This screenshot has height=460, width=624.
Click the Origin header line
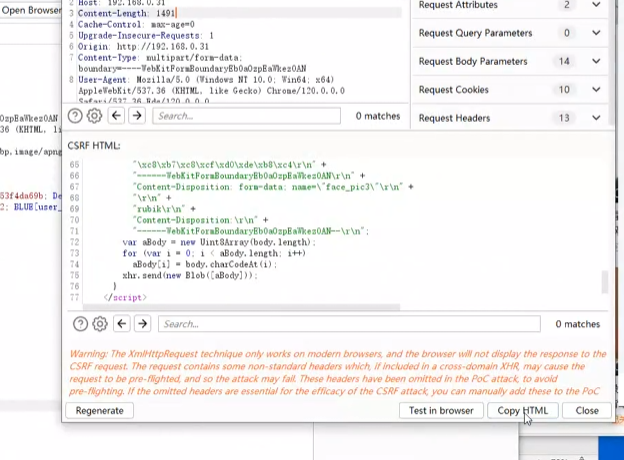(x=143, y=47)
